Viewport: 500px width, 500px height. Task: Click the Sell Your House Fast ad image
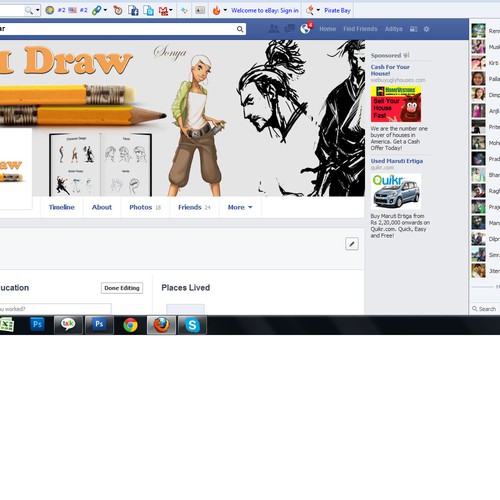pos(396,104)
